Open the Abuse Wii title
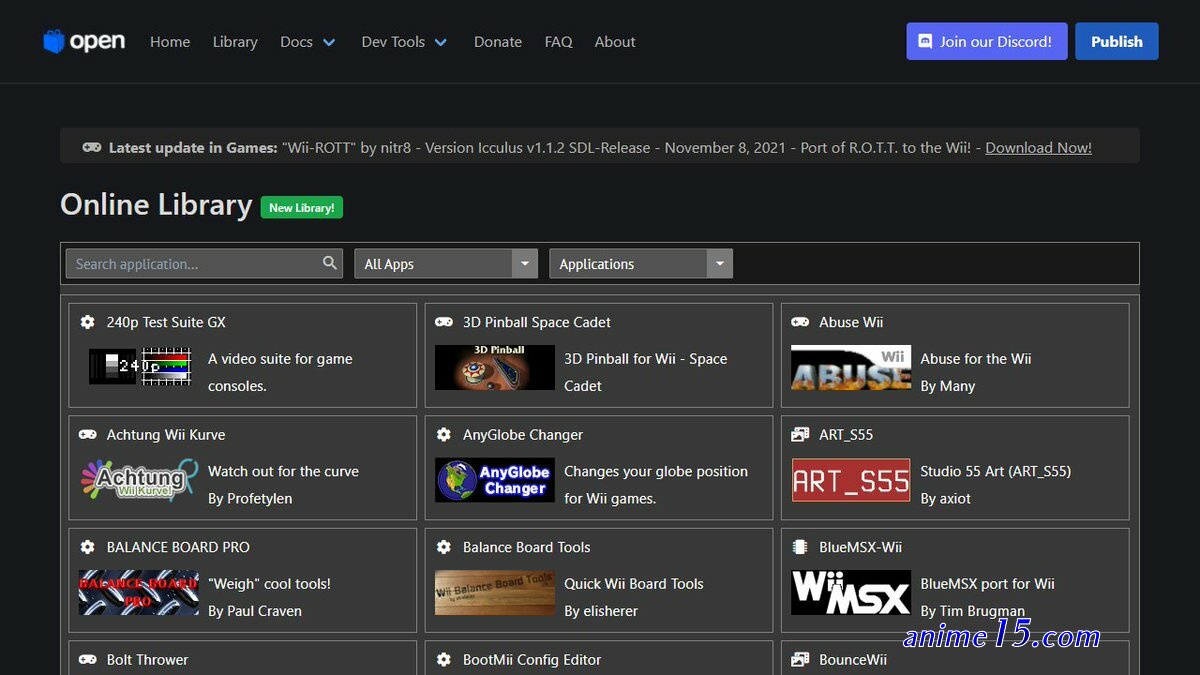 851,322
